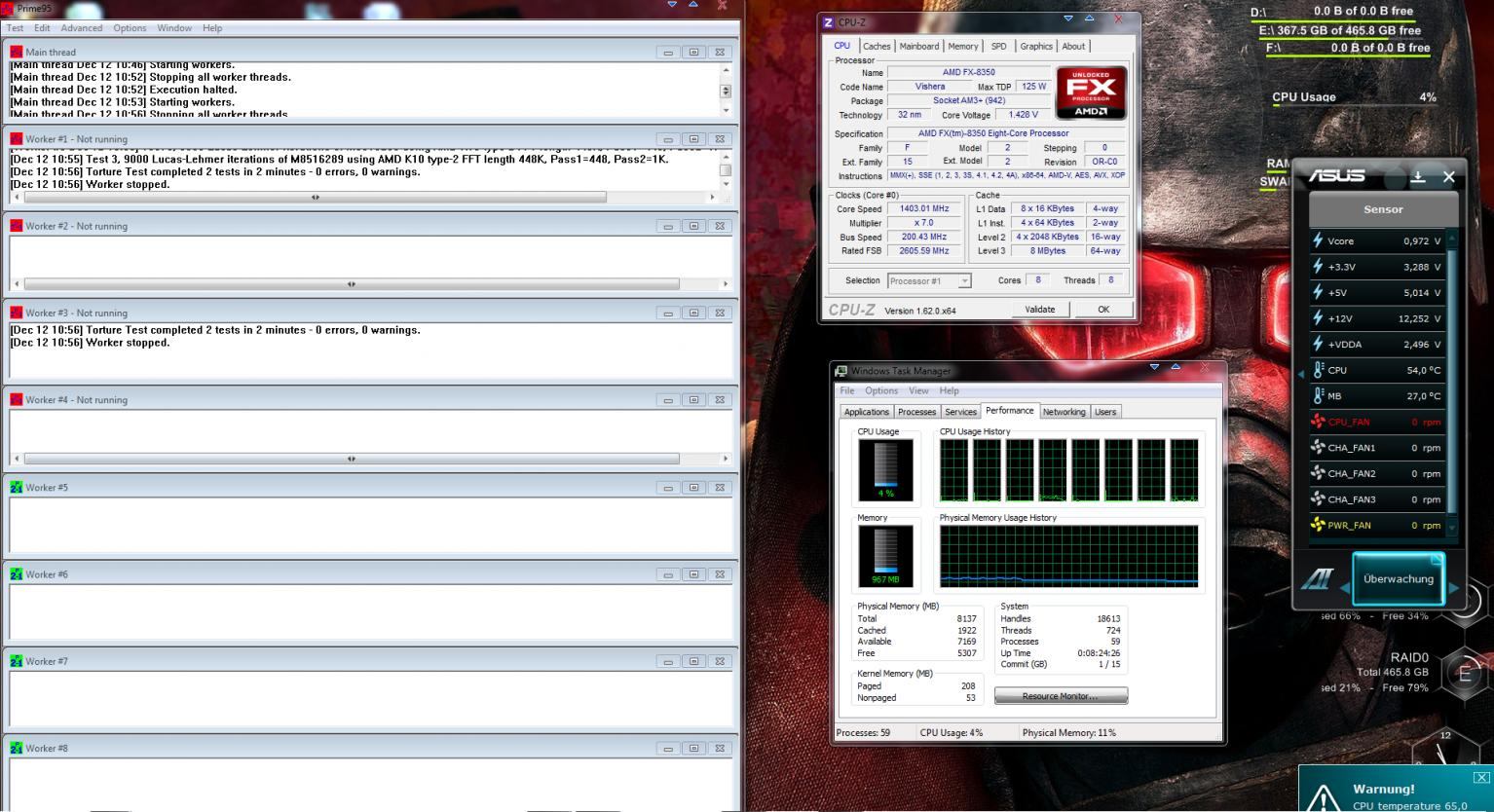
Task: Click the Worker #2 red status icon
Action: coord(16,226)
